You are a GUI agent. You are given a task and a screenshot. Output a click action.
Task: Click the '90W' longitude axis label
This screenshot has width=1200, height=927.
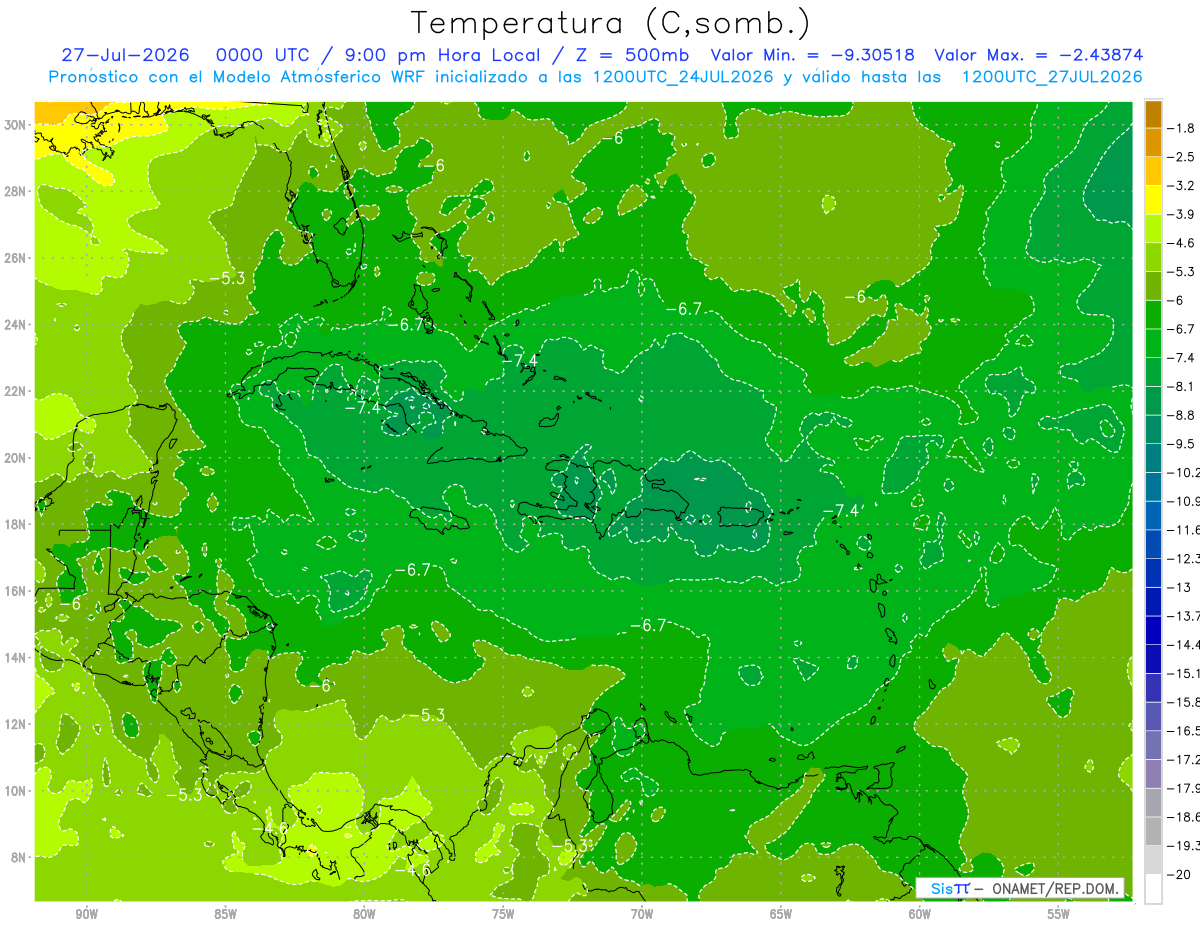(87, 914)
